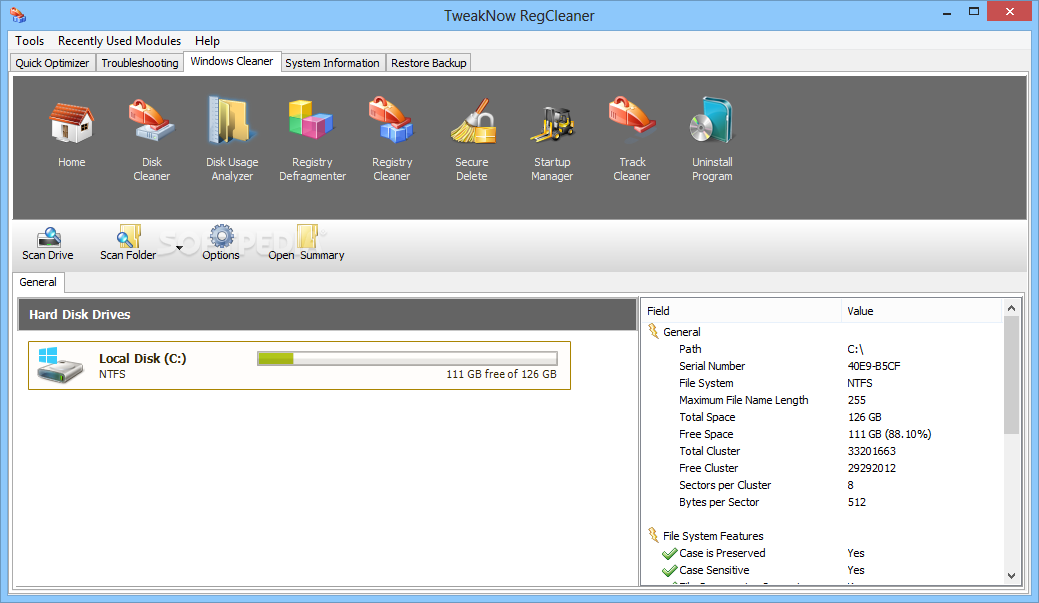Image resolution: width=1039 pixels, height=603 pixels.
Task: Select the Bytes per Sector row
Action: (x=822, y=502)
